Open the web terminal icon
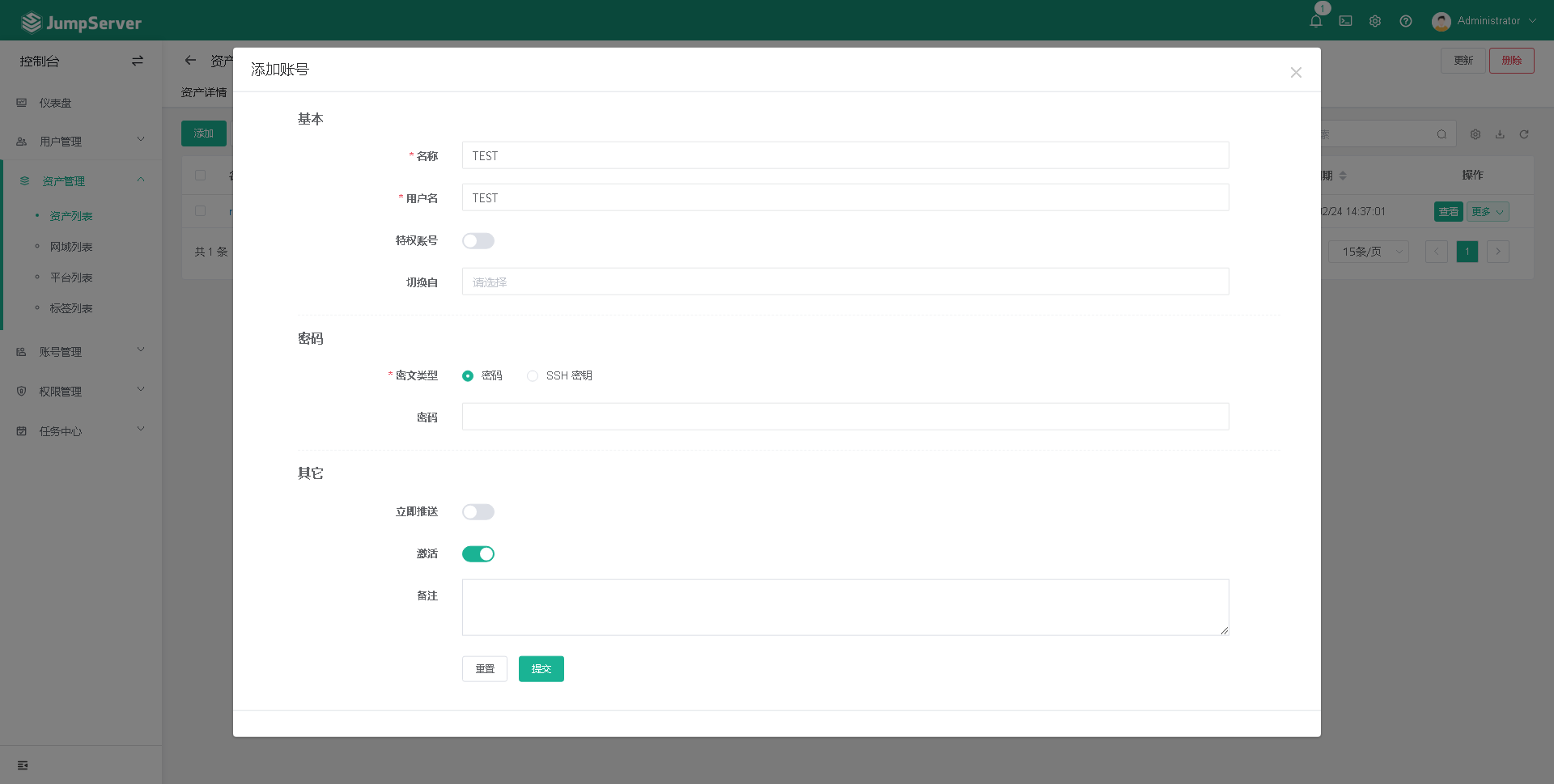Viewport: 1554px width, 784px height. click(x=1345, y=21)
